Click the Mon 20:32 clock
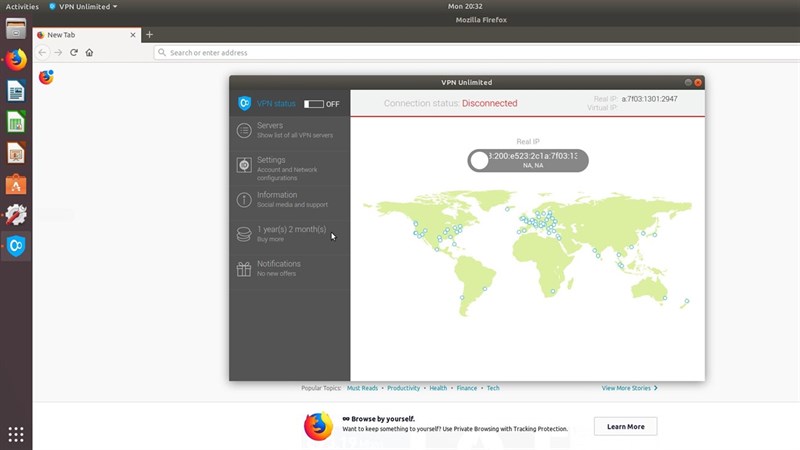The height and width of the screenshot is (450, 800). coord(465,6)
